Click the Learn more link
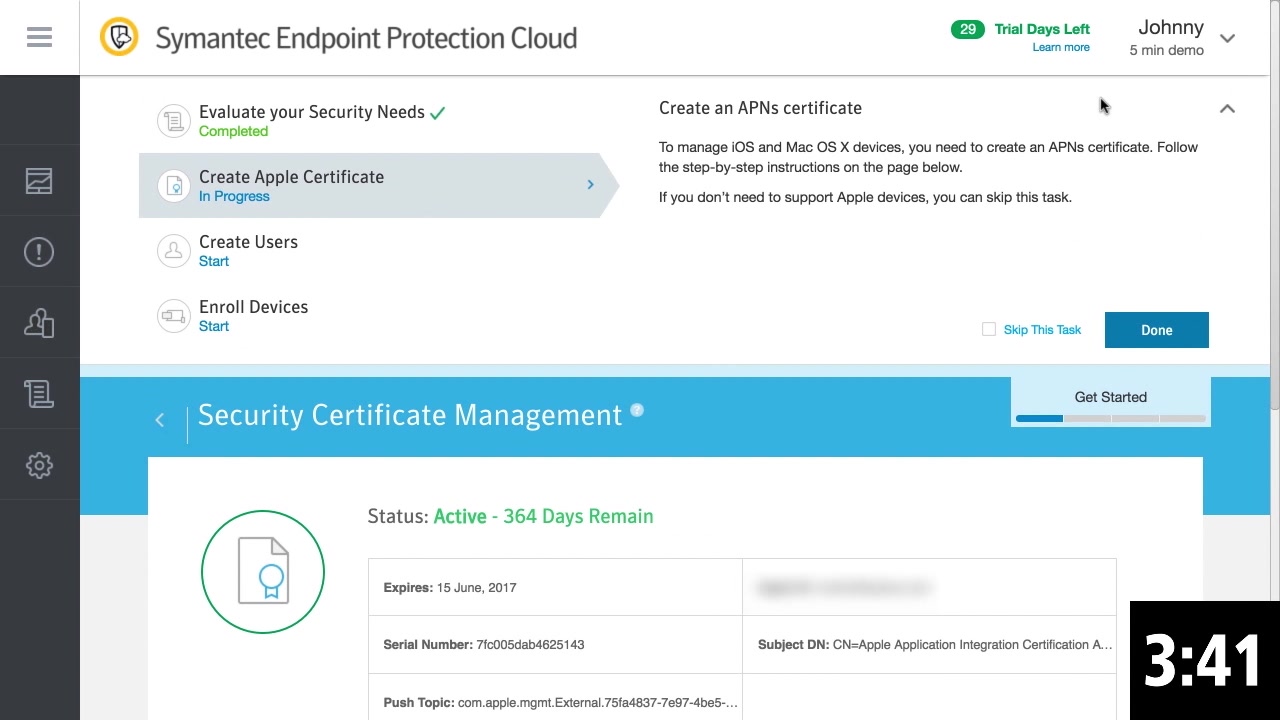The image size is (1280, 720). [1061, 47]
